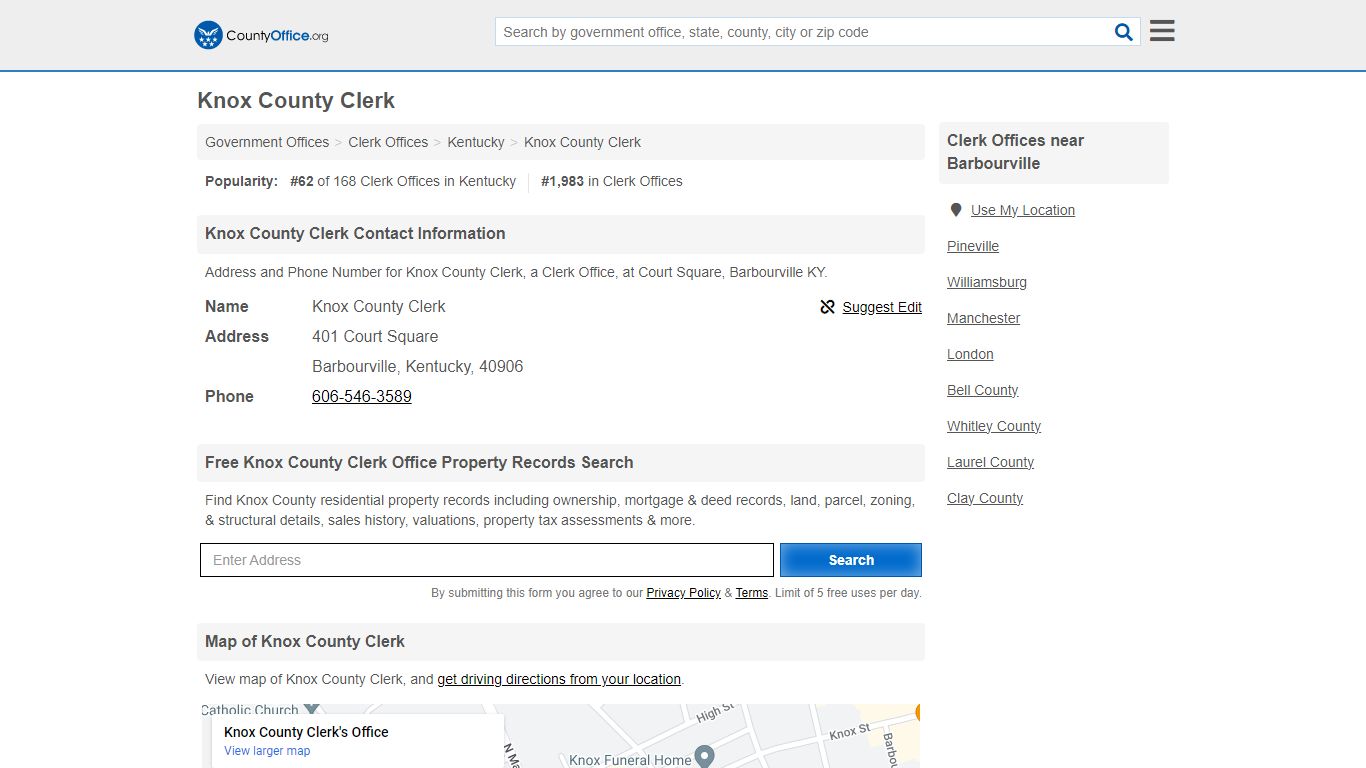Image resolution: width=1366 pixels, height=768 pixels.
Task: Open Clerk Offices breadcrumb
Action: [388, 142]
